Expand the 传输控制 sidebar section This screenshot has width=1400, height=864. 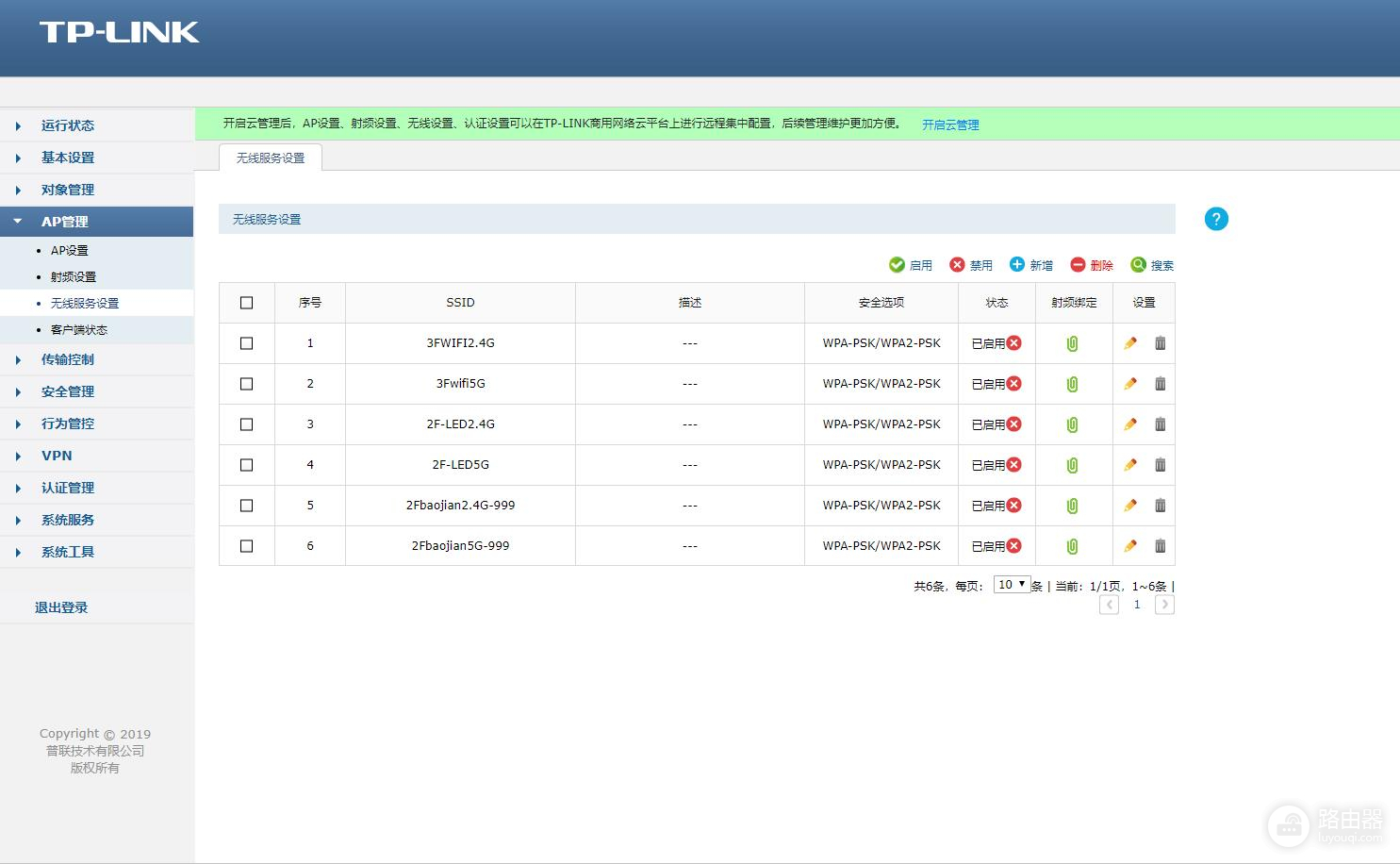[68, 359]
